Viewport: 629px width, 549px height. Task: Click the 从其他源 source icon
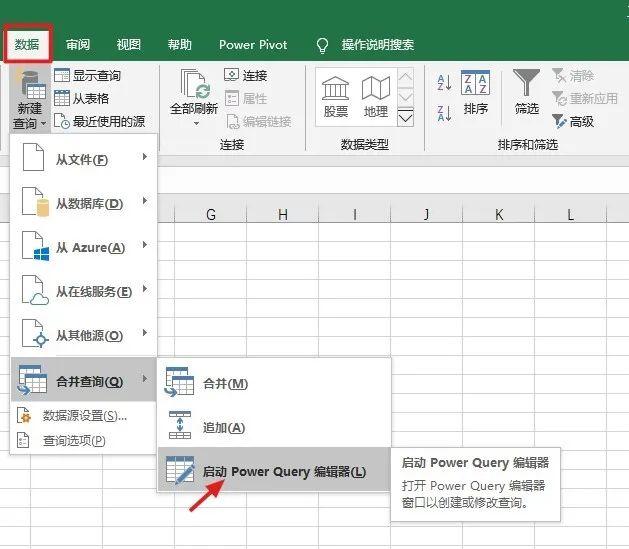click(x=35, y=334)
